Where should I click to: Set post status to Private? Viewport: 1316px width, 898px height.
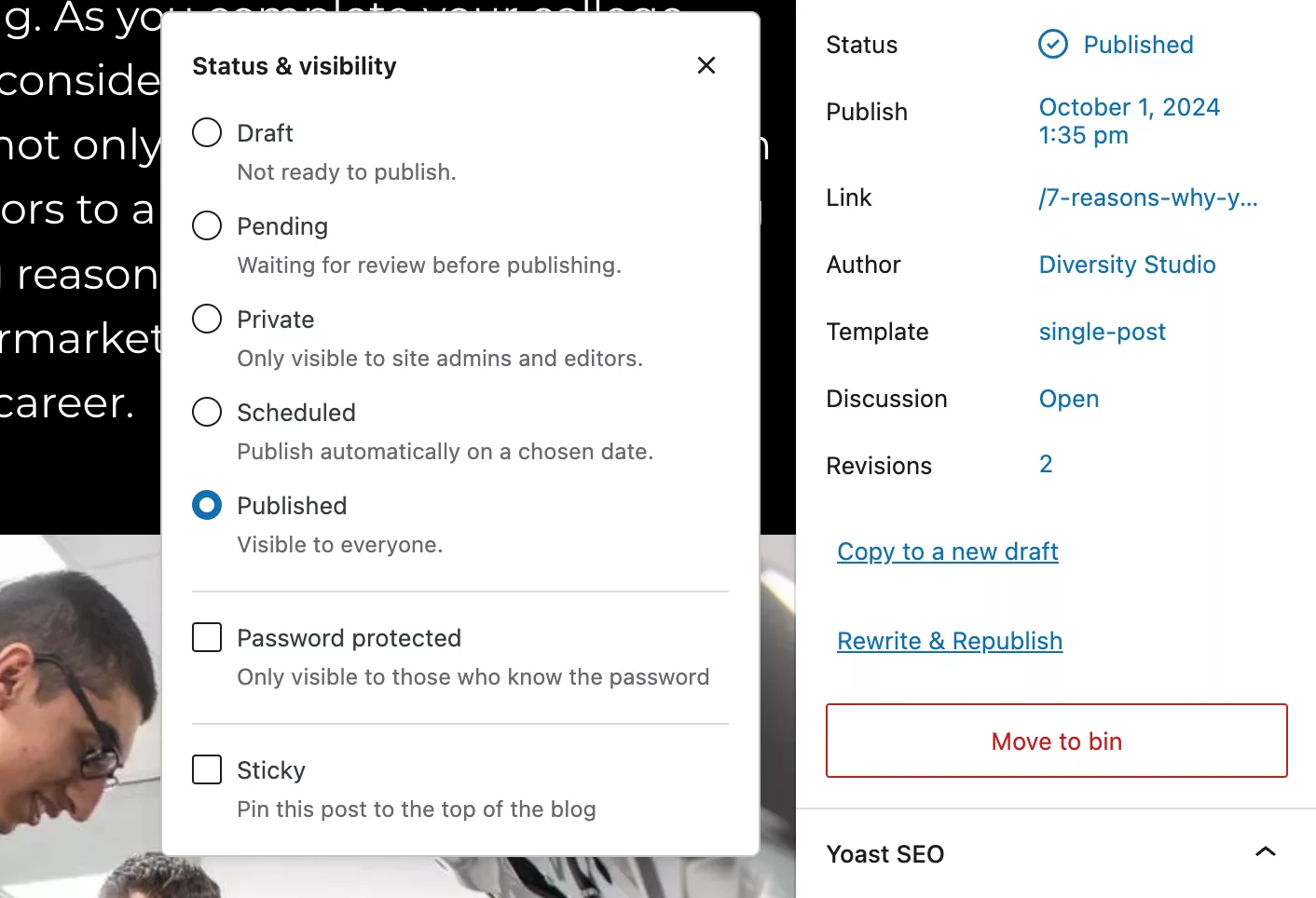pos(207,319)
